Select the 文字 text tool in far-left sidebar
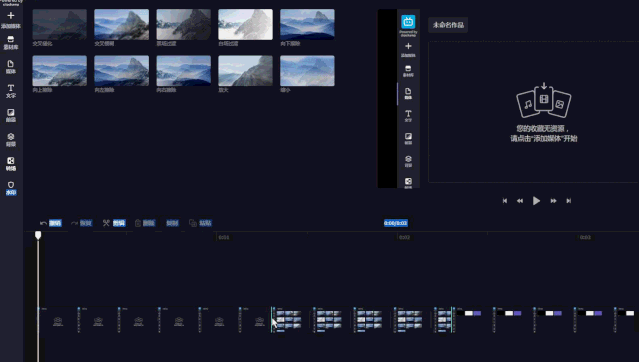Screen dimensions: 639x362 coord(11,91)
